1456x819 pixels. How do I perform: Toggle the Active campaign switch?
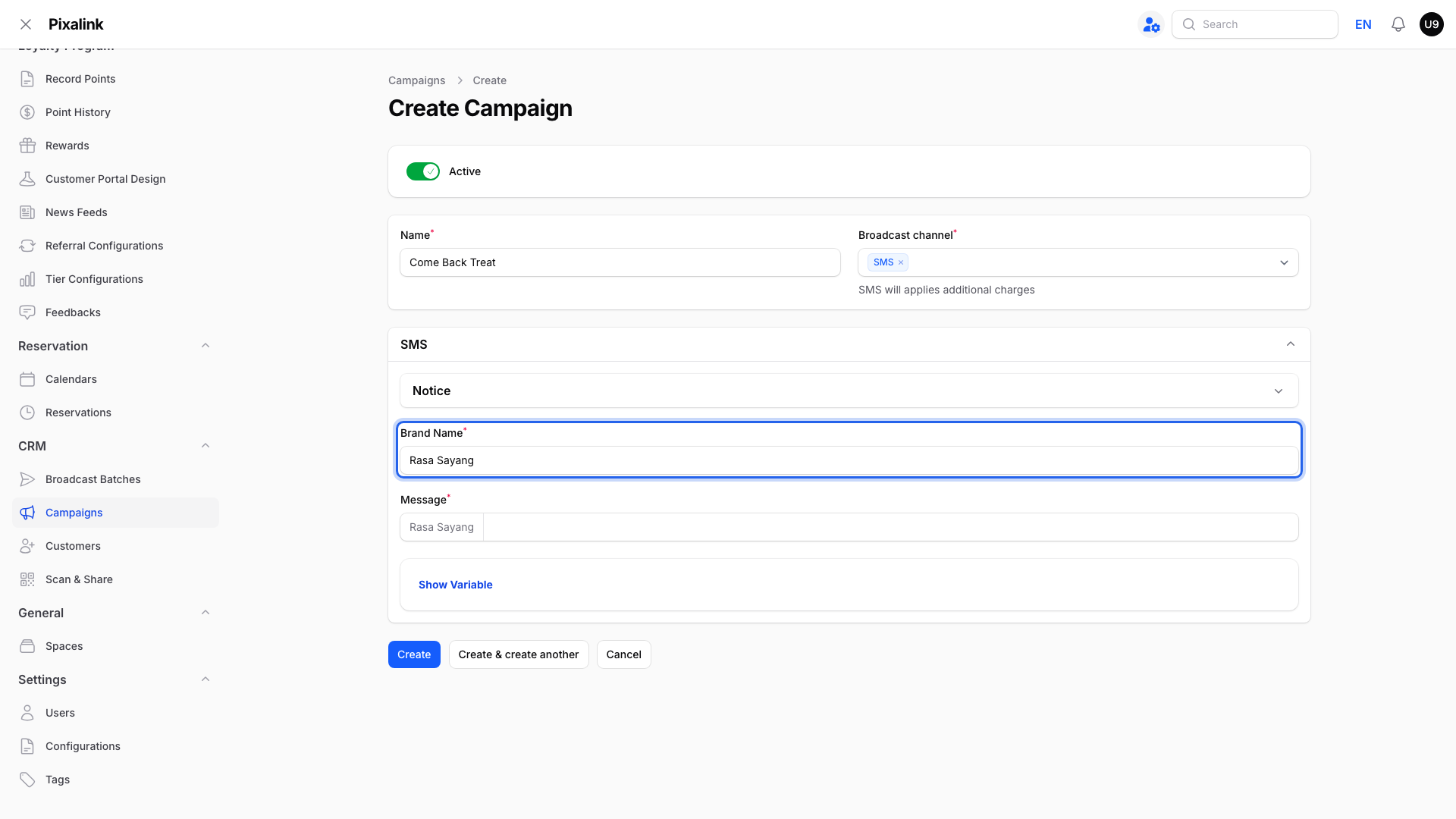423,171
